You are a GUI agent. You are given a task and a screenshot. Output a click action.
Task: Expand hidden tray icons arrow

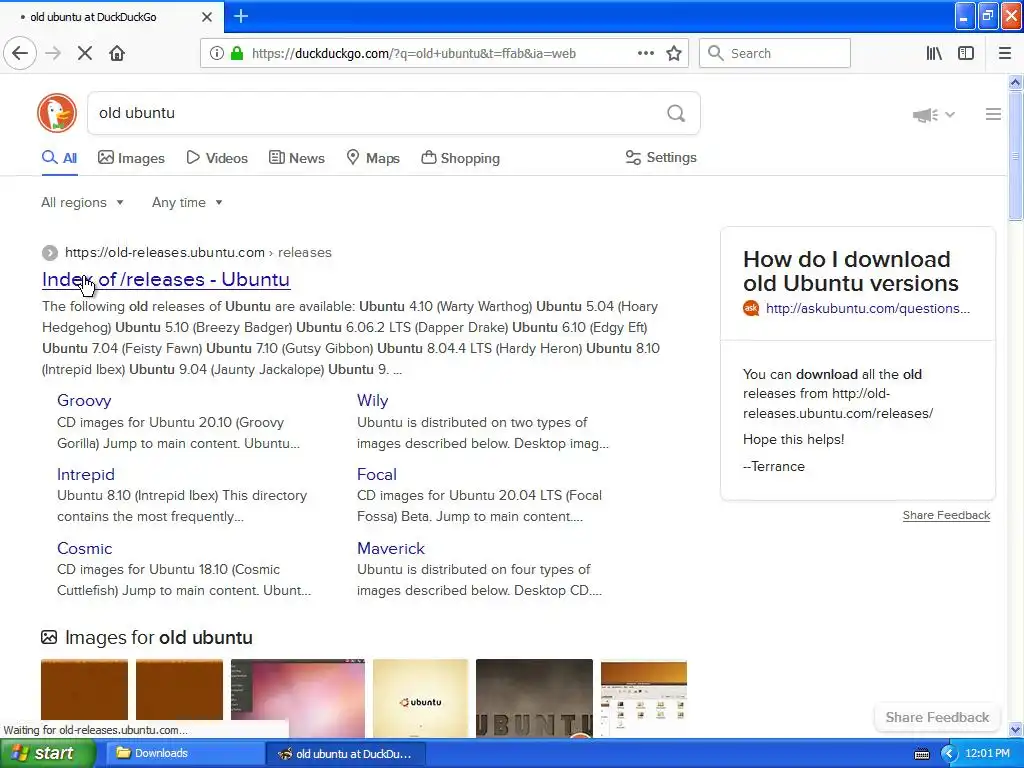point(948,754)
